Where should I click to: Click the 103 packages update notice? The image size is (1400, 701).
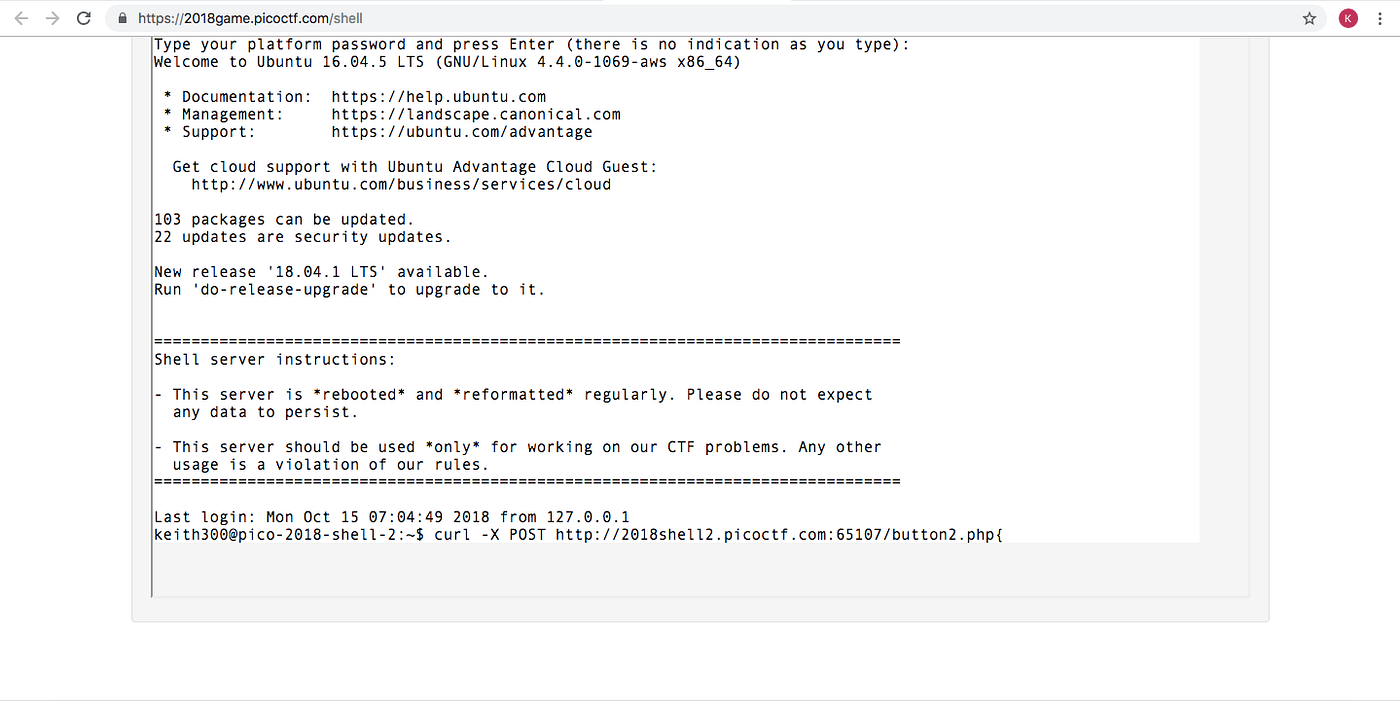[283, 219]
